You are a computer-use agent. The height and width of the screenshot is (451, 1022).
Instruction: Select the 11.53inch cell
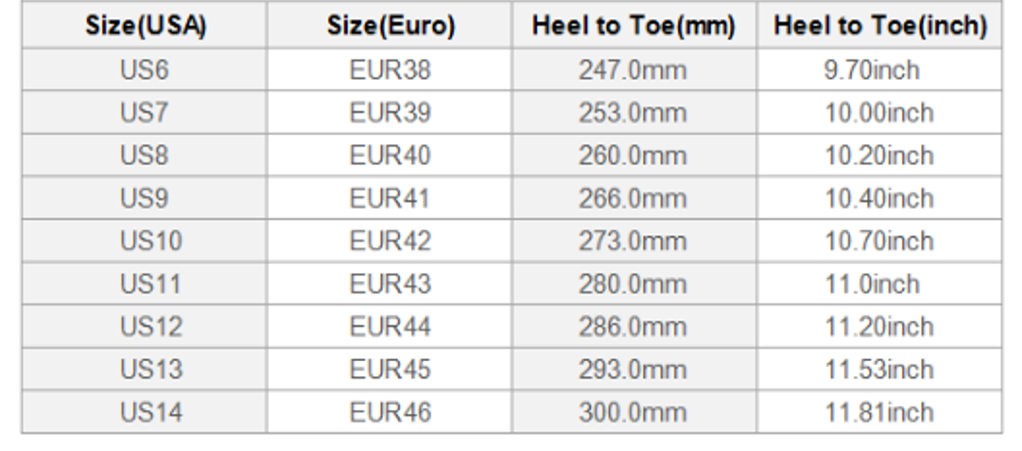879,369
